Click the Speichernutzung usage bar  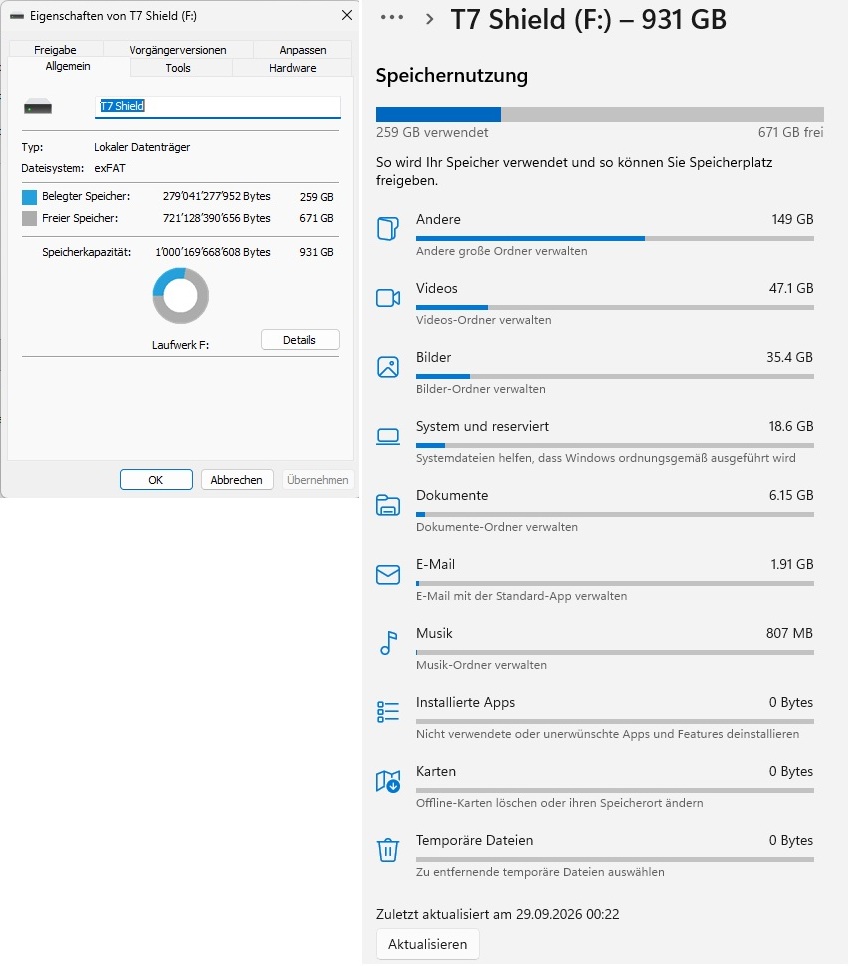coord(600,115)
